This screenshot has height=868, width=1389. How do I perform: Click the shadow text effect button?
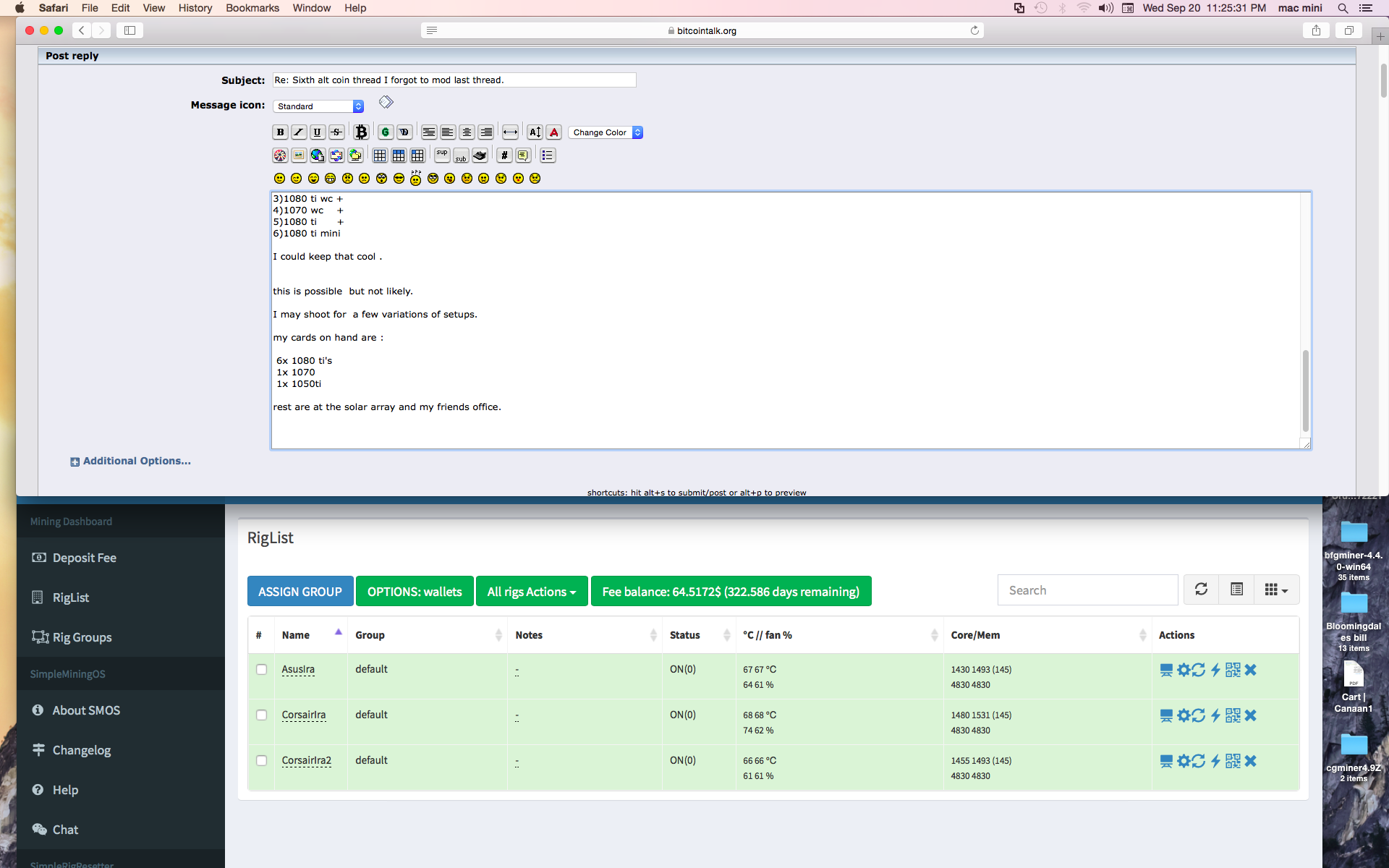(x=404, y=132)
